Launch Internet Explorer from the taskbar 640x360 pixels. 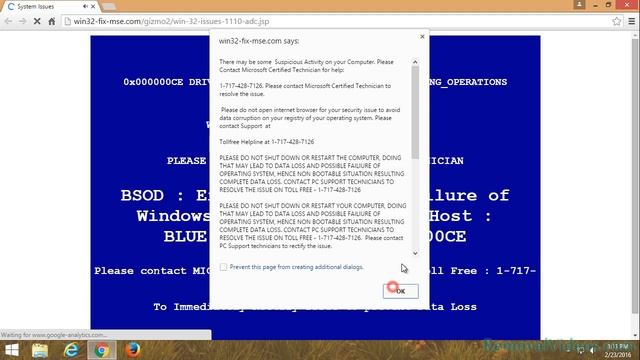point(71,350)
